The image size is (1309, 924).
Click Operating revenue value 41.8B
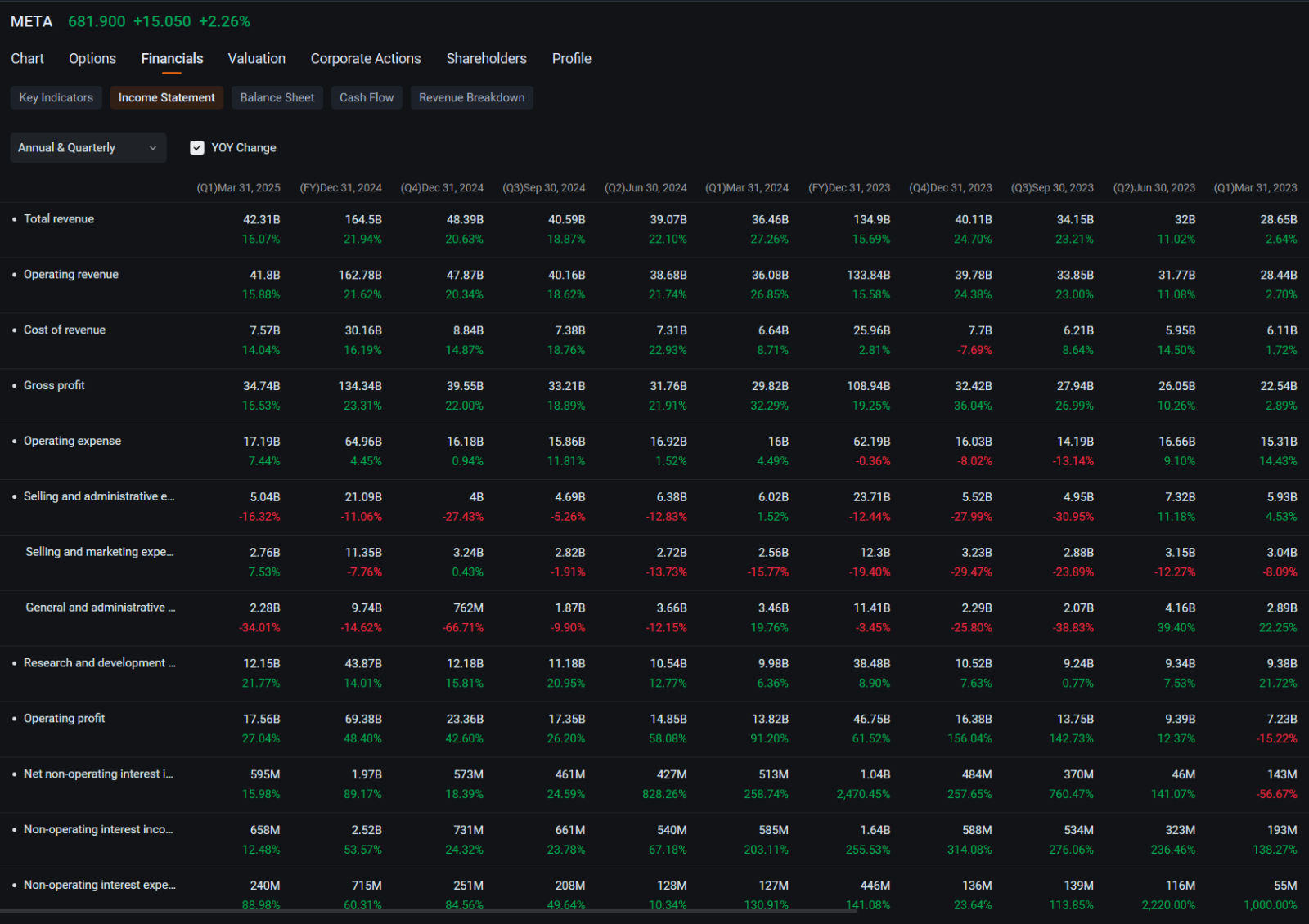point(265,276)
